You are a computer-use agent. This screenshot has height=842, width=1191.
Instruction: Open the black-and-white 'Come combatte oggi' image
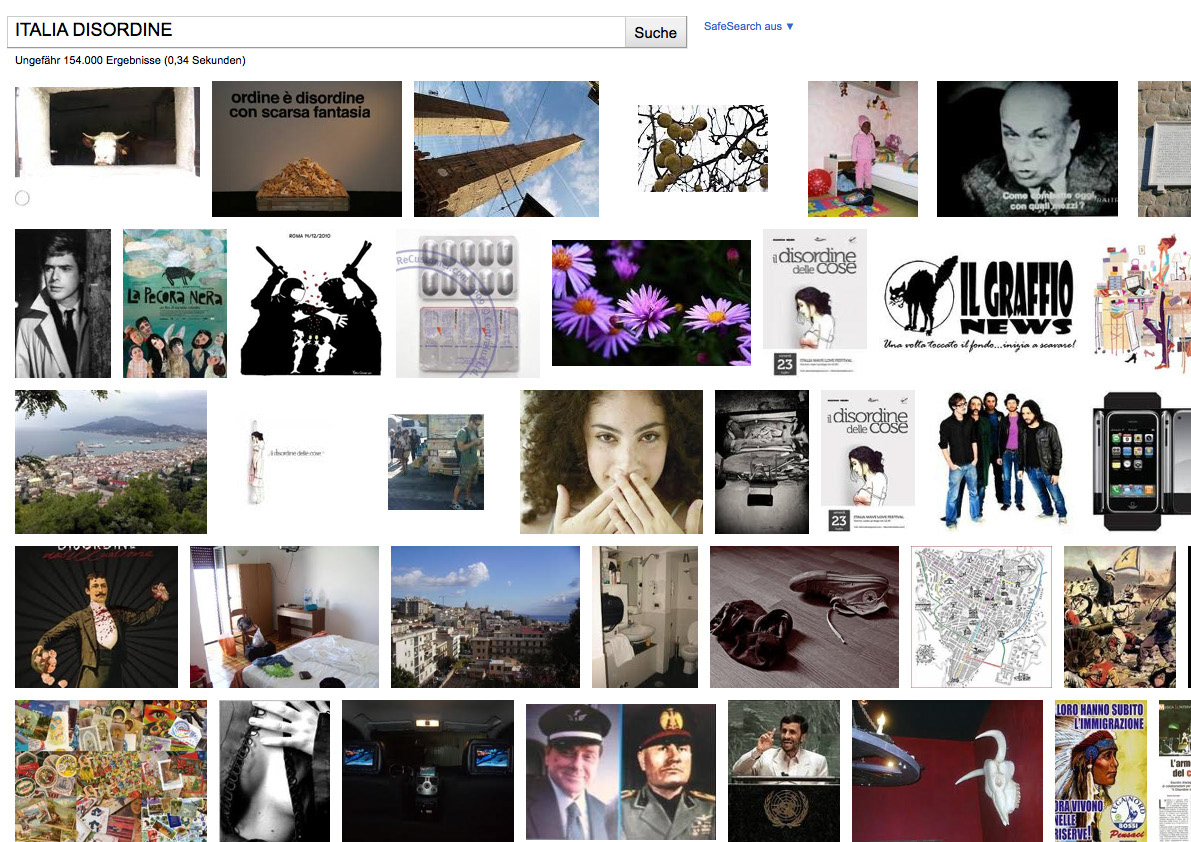[1027, 149]
